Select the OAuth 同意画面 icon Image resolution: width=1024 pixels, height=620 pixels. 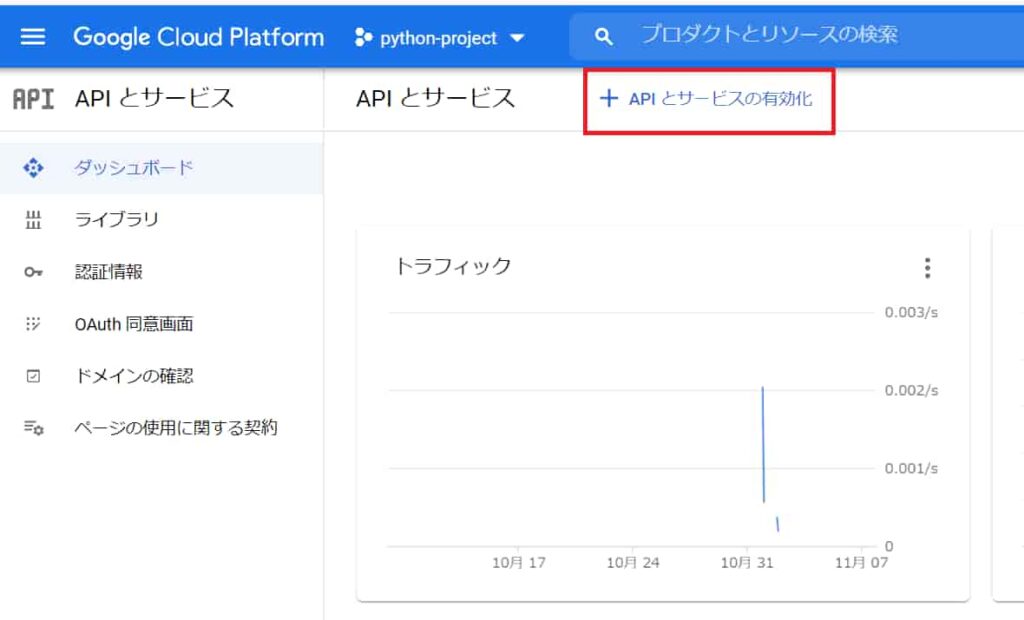click(31, 324)
